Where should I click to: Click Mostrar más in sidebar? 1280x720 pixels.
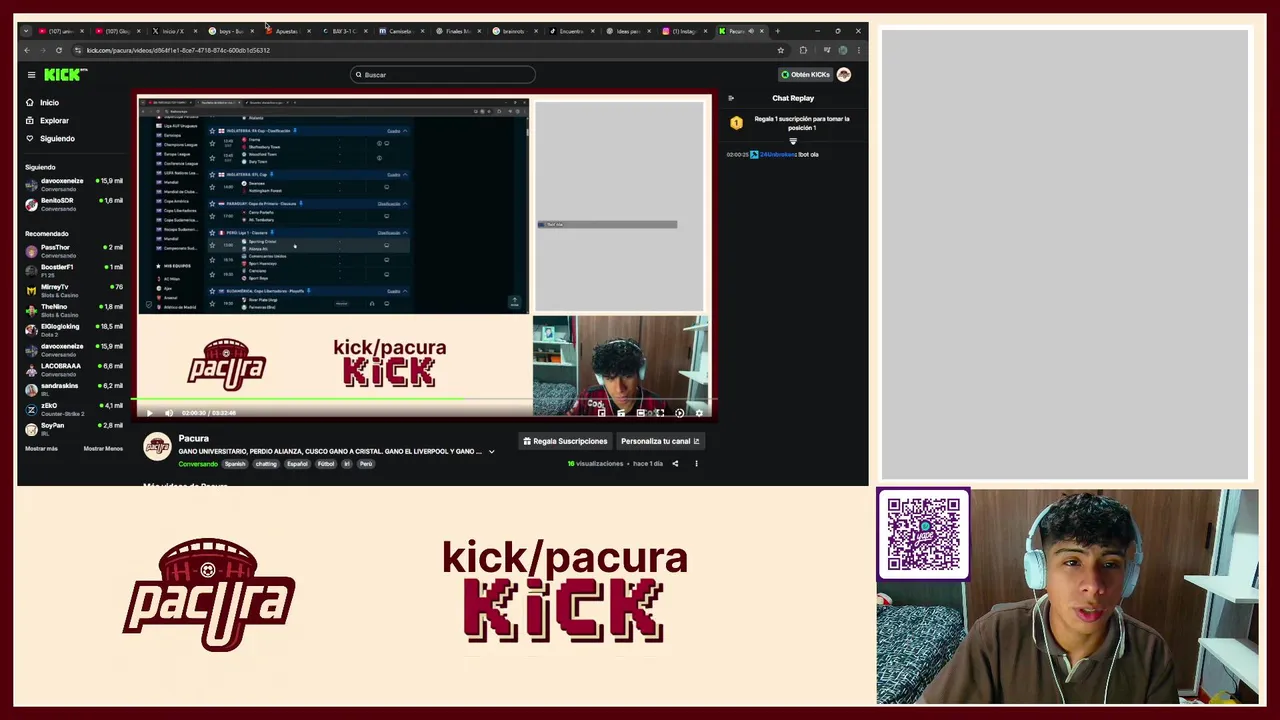(x=41, y=449)
